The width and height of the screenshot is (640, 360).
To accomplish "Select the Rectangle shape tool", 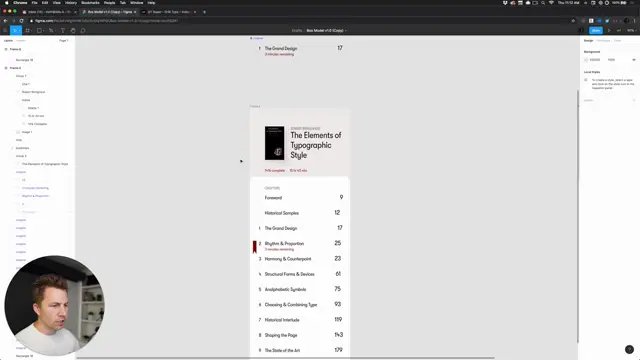I will coord(39,31).
